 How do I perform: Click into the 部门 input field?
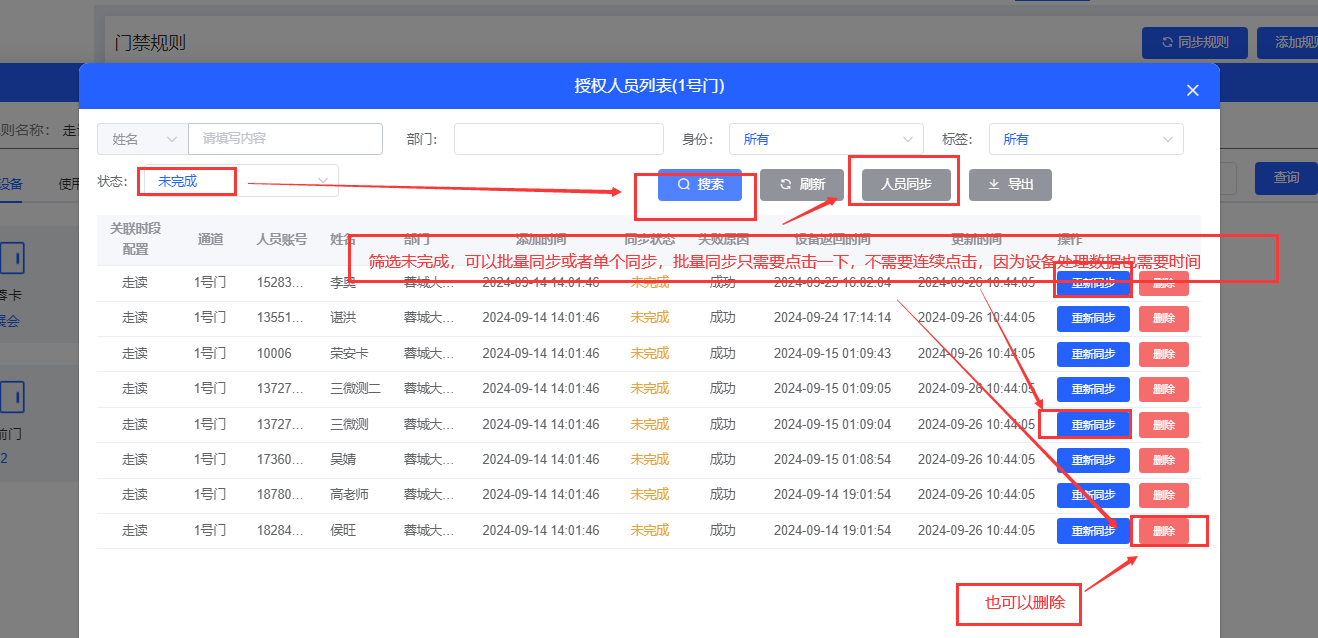coord(558,139)
